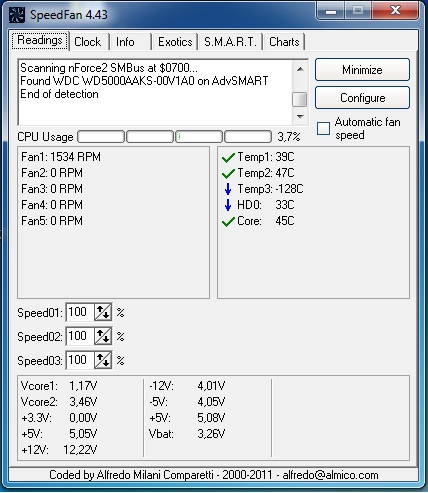
Task: Open the Configure dialog
Action: point(362,98)
